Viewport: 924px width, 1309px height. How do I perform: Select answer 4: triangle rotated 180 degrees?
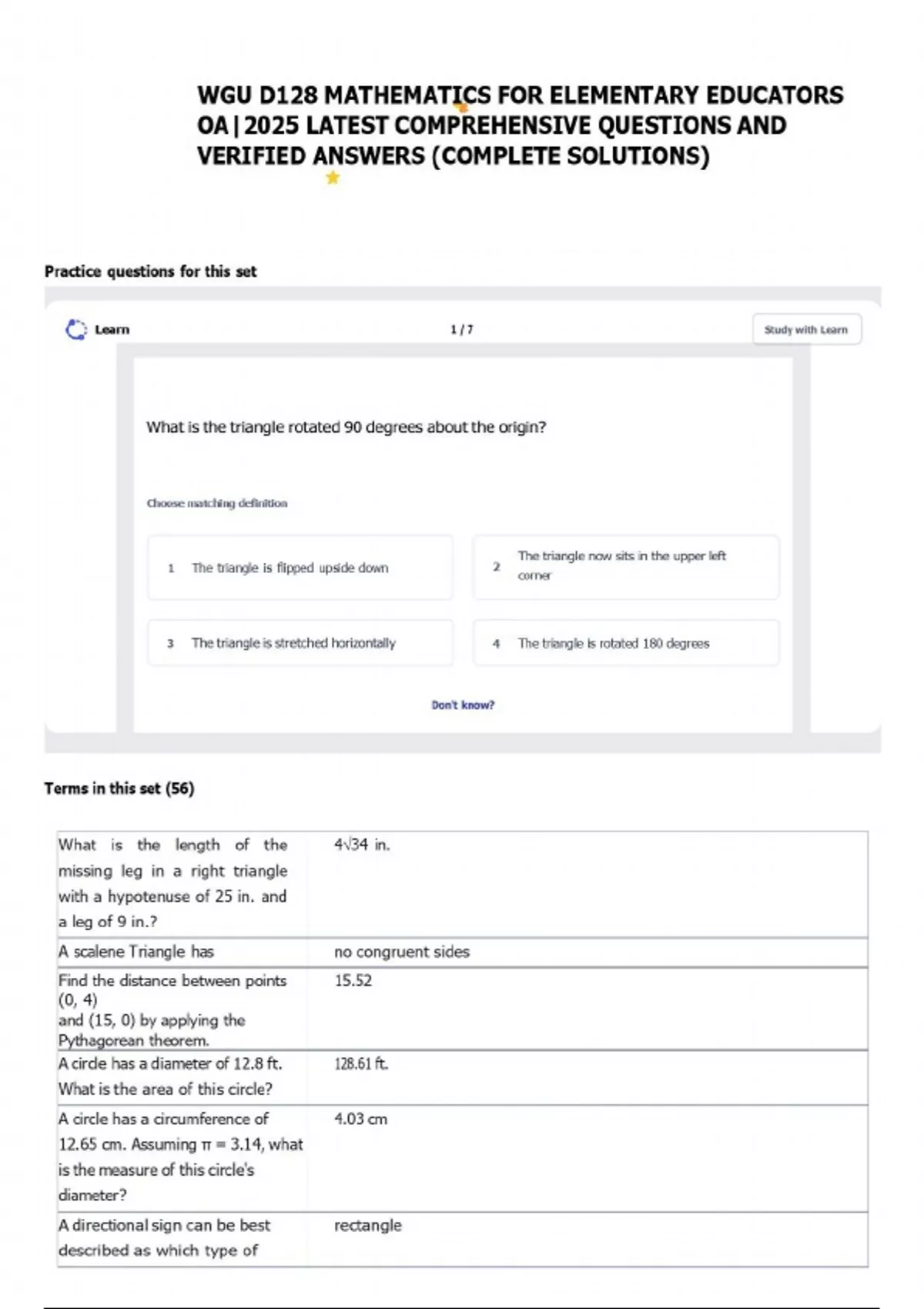pyautogui.click(x=626, y=643)
